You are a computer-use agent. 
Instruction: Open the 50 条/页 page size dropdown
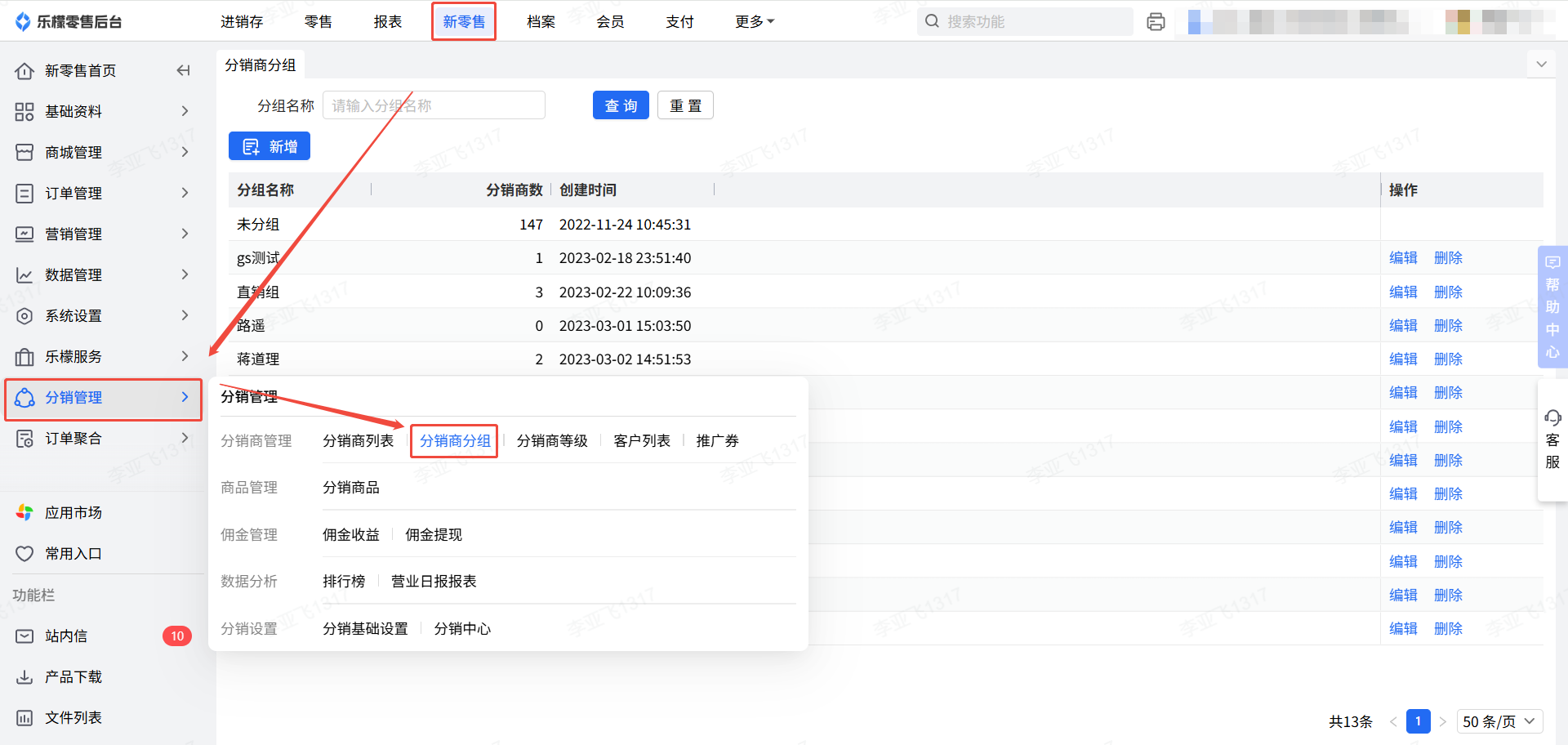point(1499,722)
